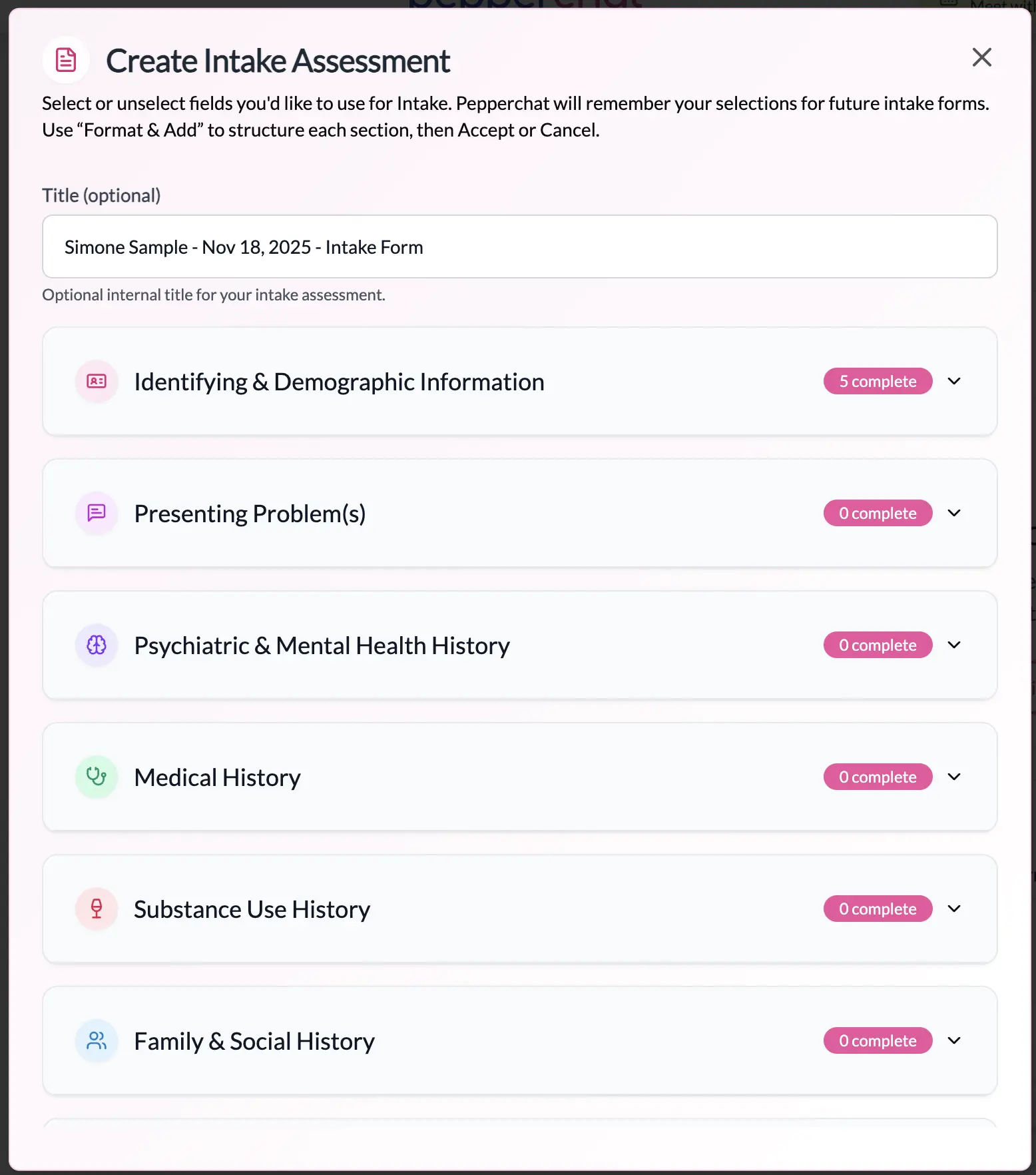Close the Create Intake Assessment dialog
The image size is (1036, 1175).
pyautogui.click(x=981, y=57)
